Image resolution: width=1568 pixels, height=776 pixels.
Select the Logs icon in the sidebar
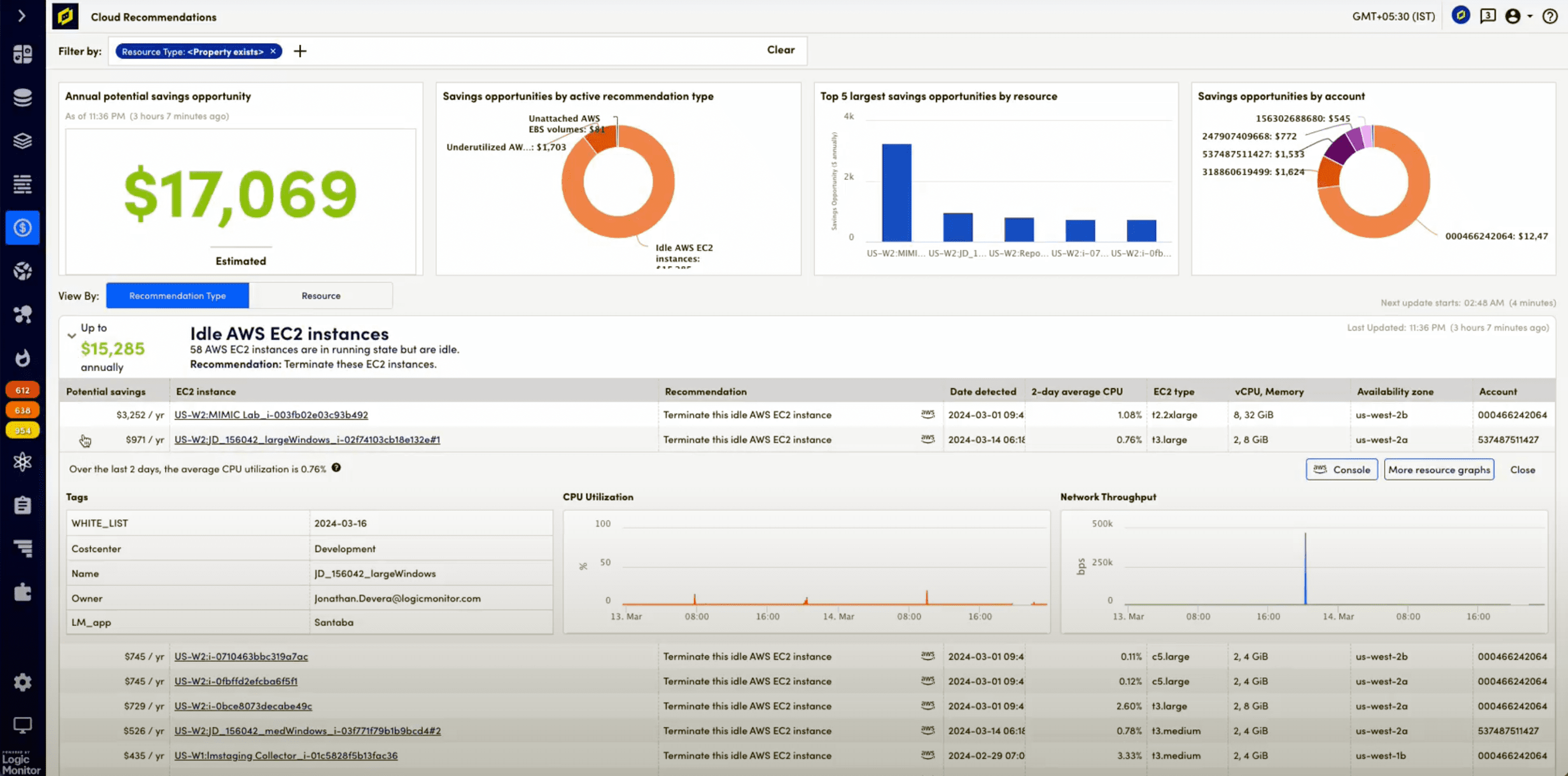pyautogui.click(x=22, y=183)
